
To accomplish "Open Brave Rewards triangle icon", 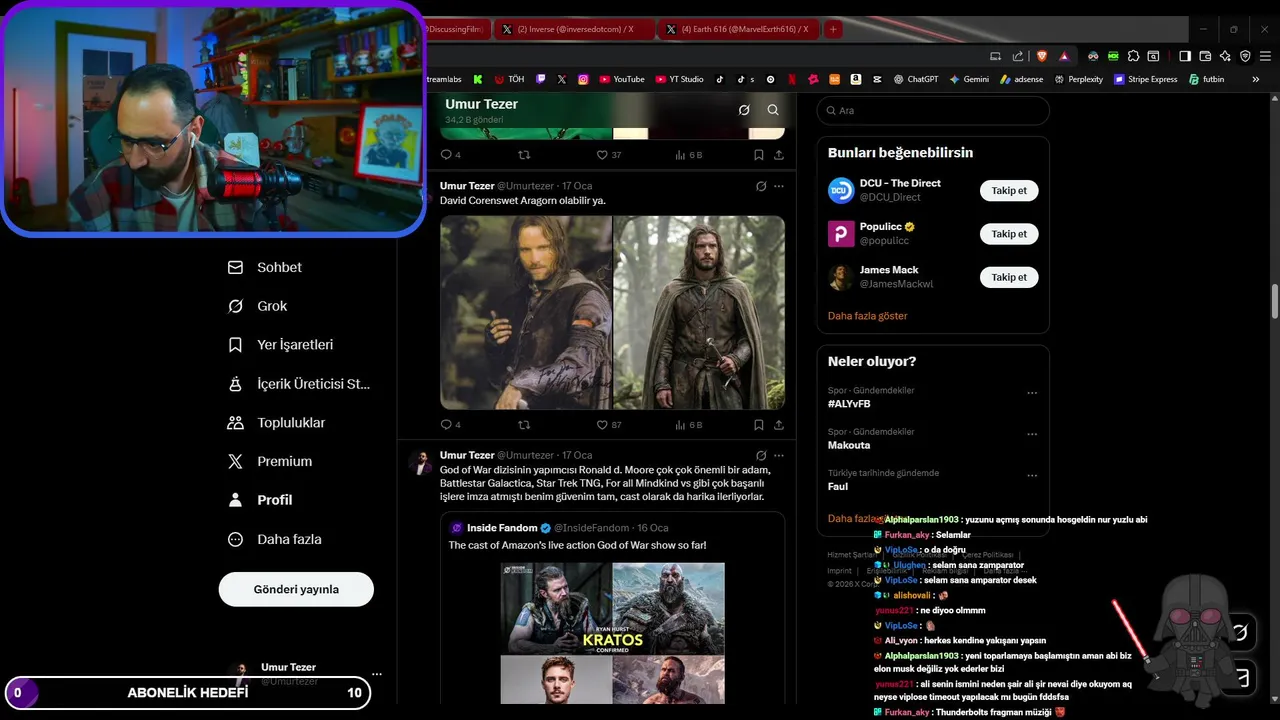I will click(1064, 56).
